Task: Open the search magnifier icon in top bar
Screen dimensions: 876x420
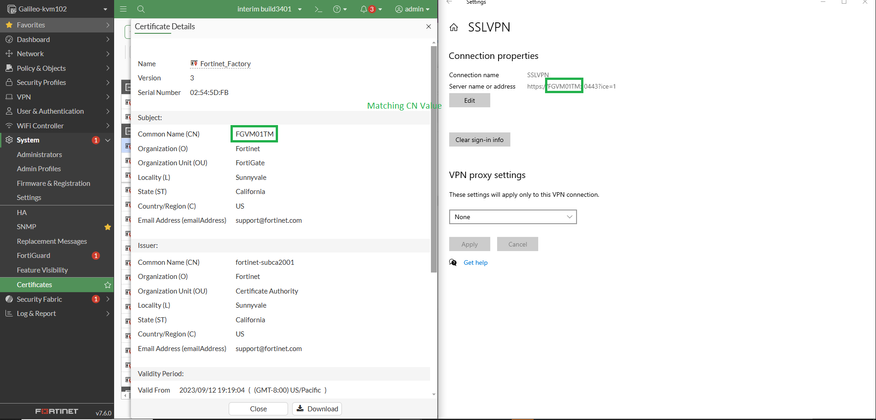Action: click(x=141, y=9)
